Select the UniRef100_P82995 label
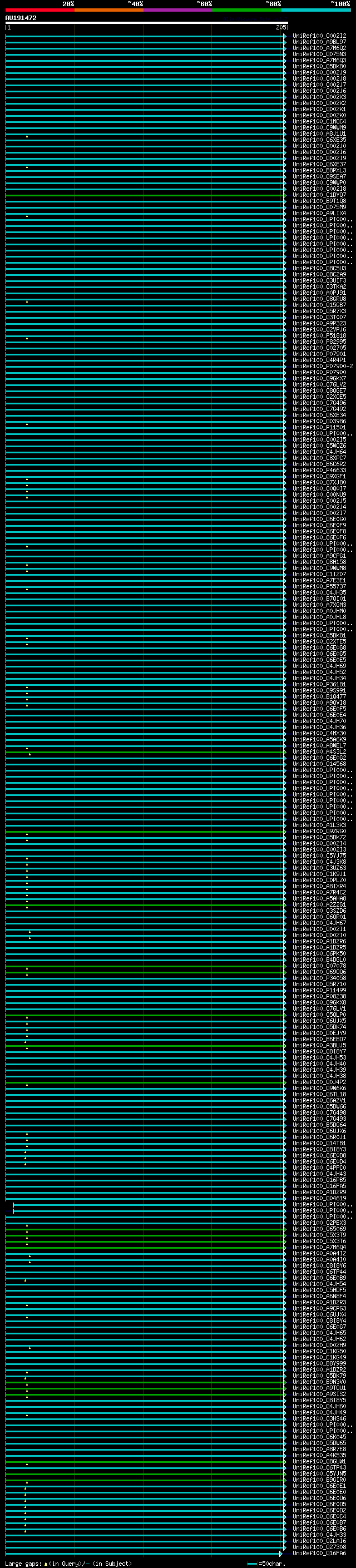The width and height of the screenshot is (356, 1568). click(319, 342)
